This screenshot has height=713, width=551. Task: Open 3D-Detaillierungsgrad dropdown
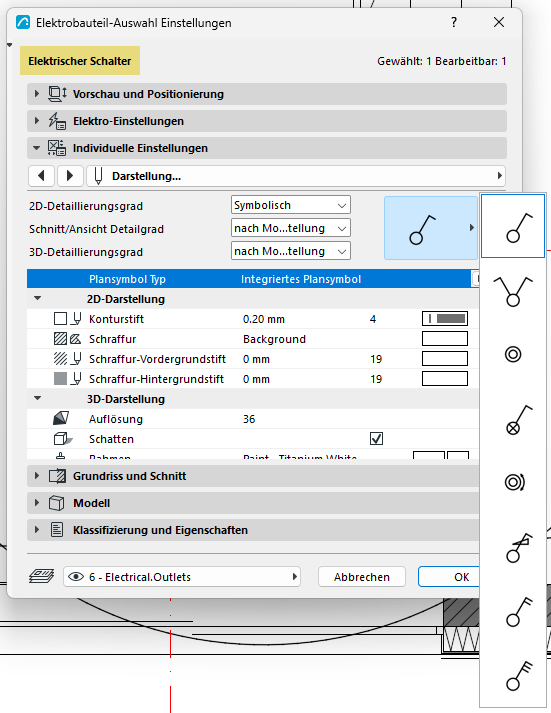coord(291,251)
